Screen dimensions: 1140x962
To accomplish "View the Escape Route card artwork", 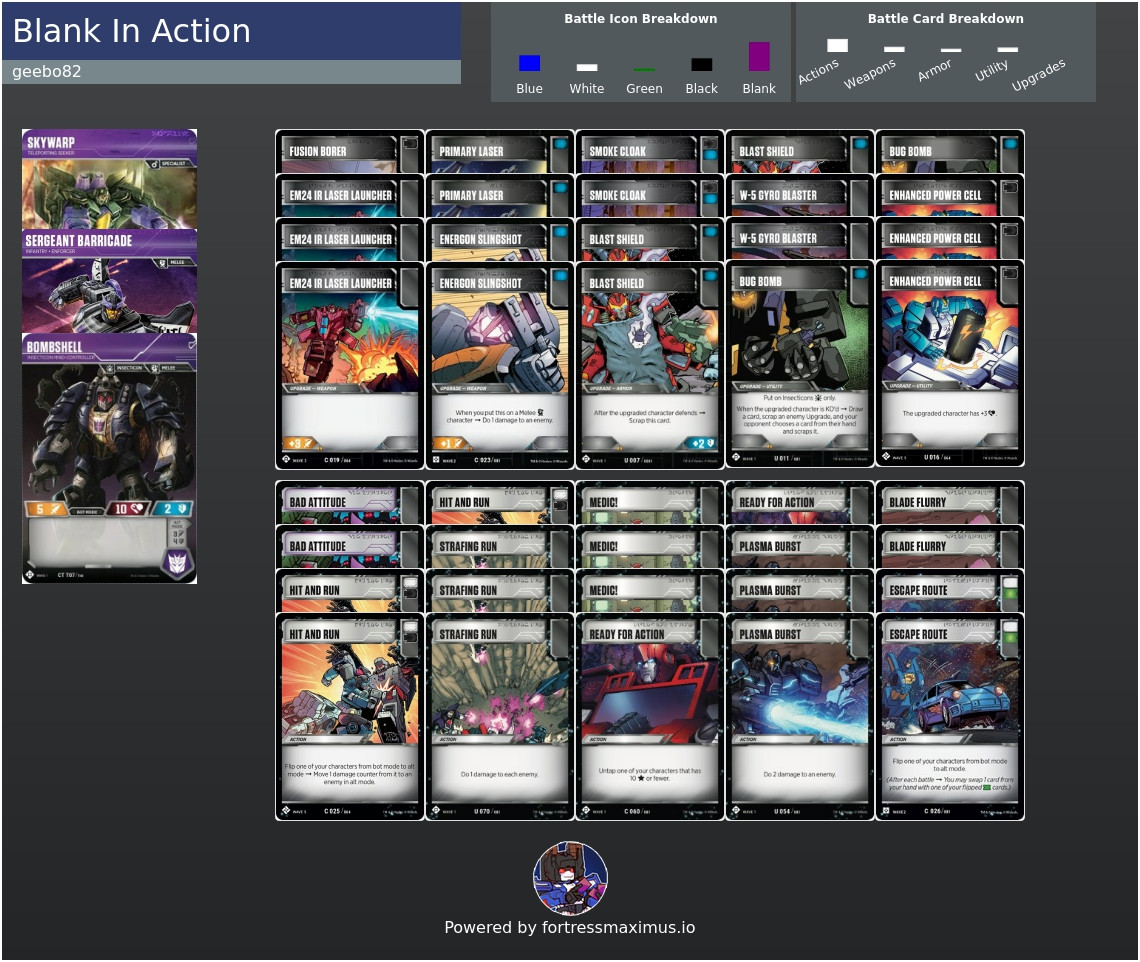I will click(950, 690).
